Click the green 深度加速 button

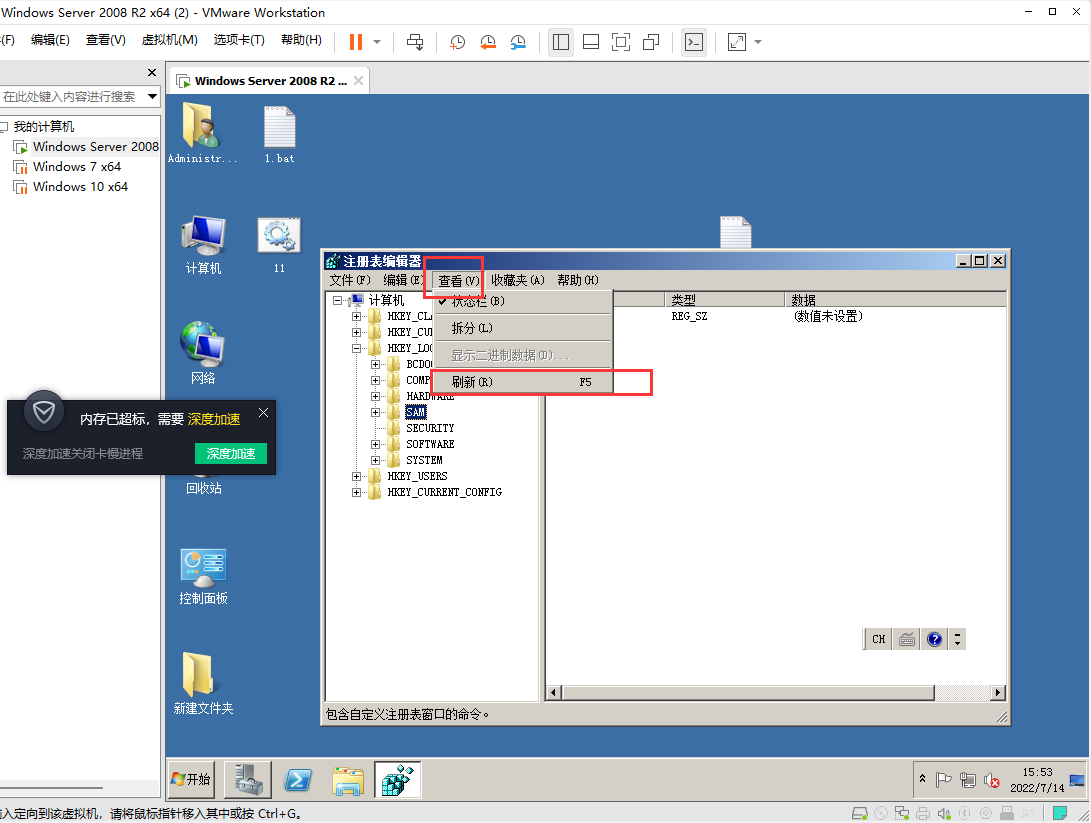tap(230, 454)
